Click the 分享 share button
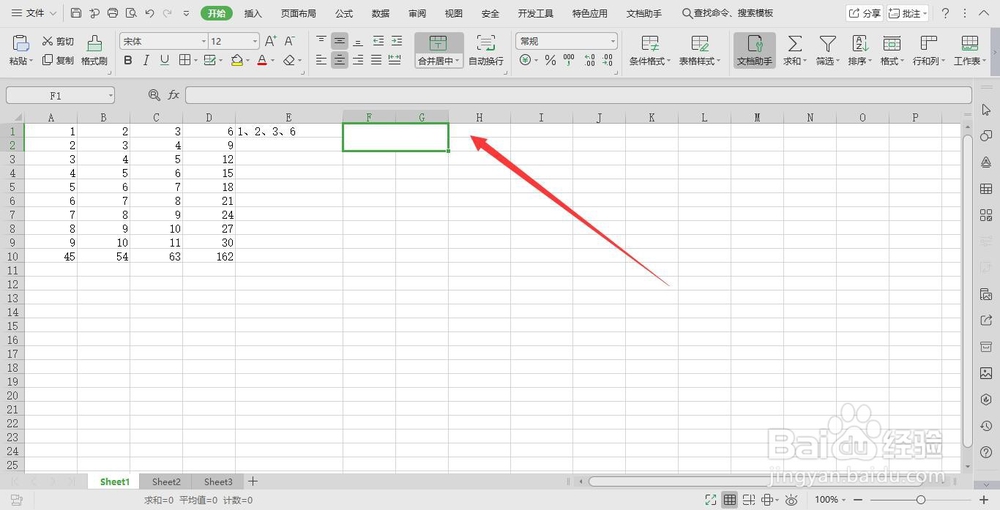This screenshot has width=1000, height=510. (x=865, y=13)
